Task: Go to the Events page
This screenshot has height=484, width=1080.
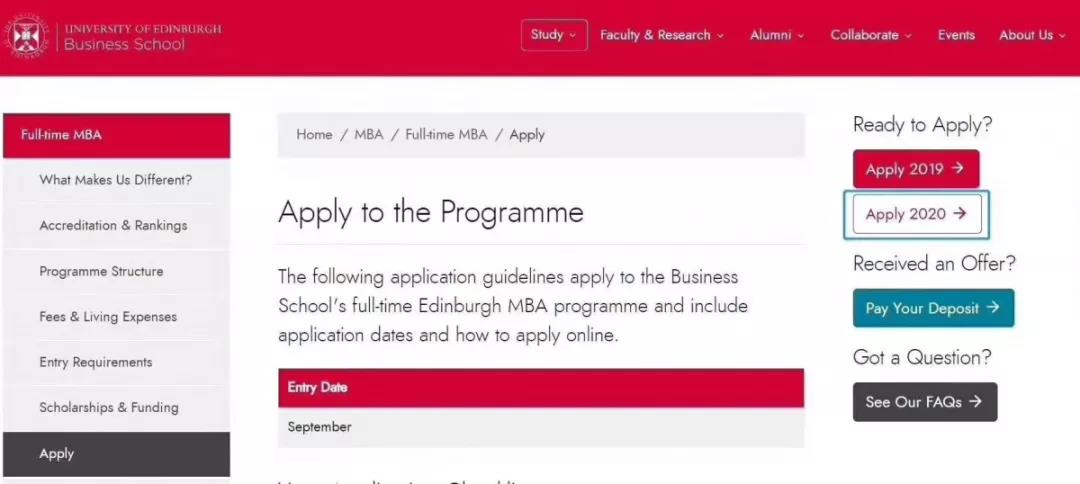Action: [956, 35]
